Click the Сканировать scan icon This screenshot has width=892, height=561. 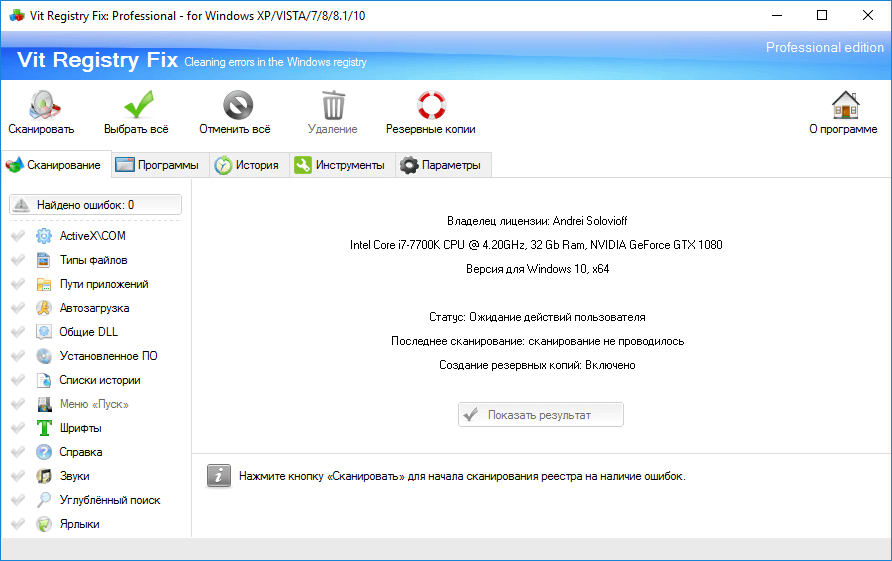tap(42, 105)
